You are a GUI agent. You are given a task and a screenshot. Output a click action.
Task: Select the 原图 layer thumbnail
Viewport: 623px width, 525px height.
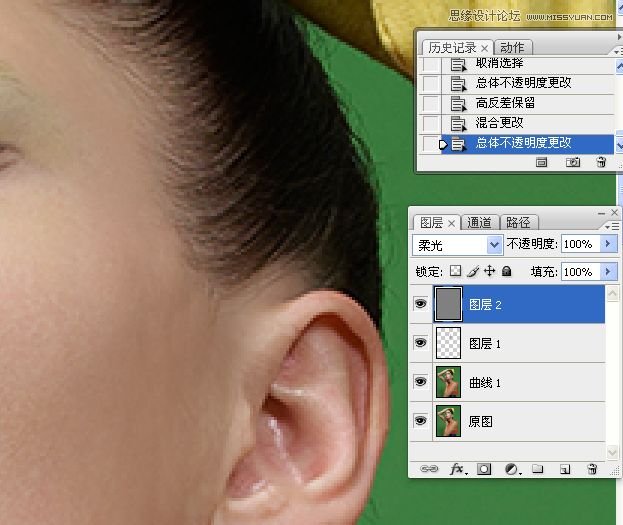click(448, 420)
